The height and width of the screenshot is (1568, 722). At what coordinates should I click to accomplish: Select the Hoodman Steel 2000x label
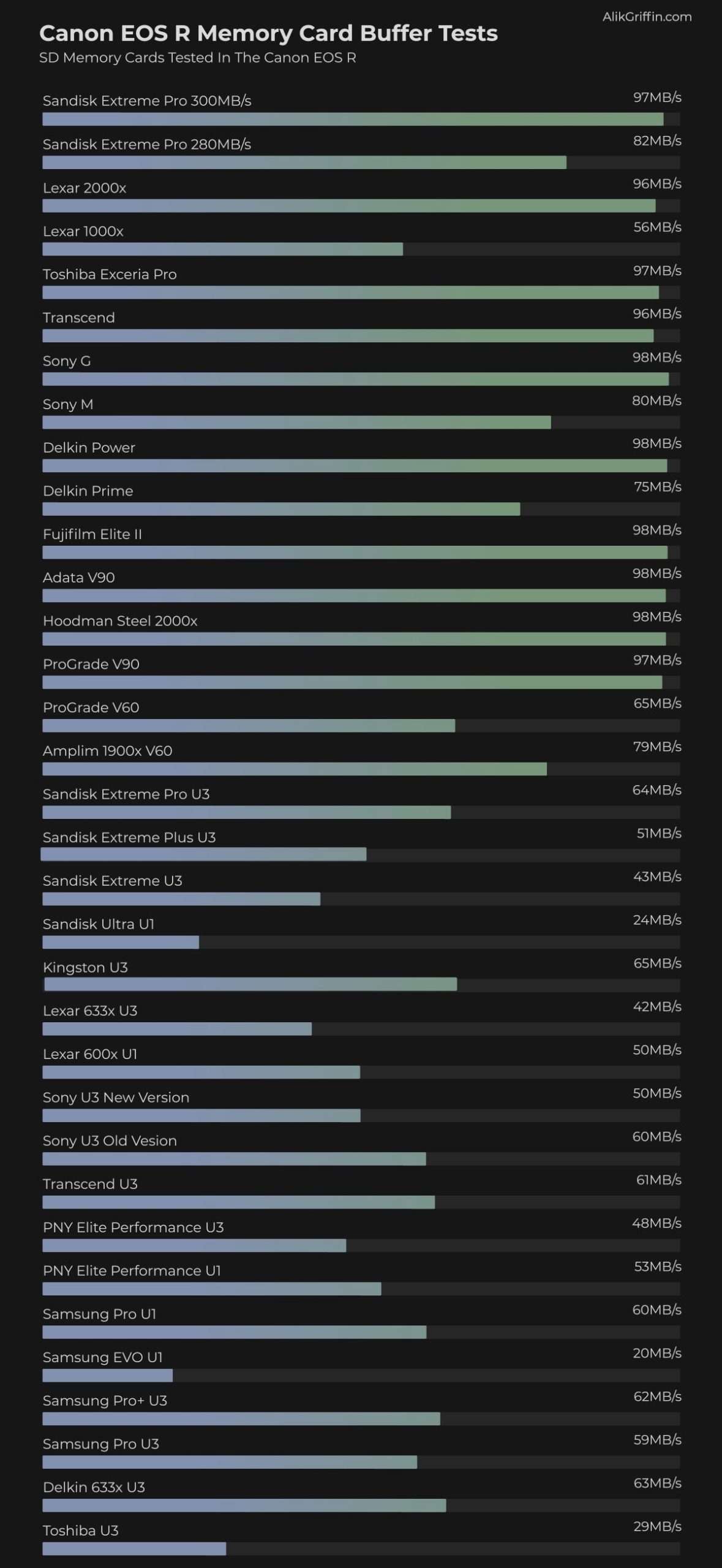pos(120,621)
